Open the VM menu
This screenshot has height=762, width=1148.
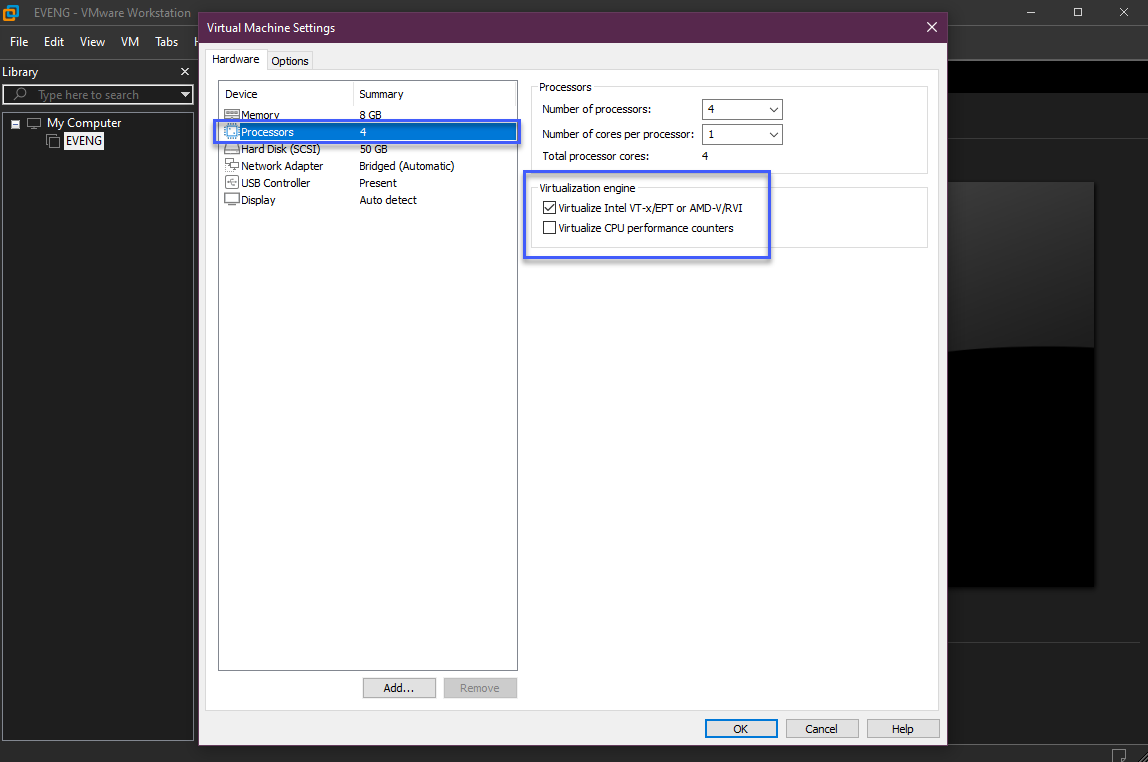click(130, 42)
